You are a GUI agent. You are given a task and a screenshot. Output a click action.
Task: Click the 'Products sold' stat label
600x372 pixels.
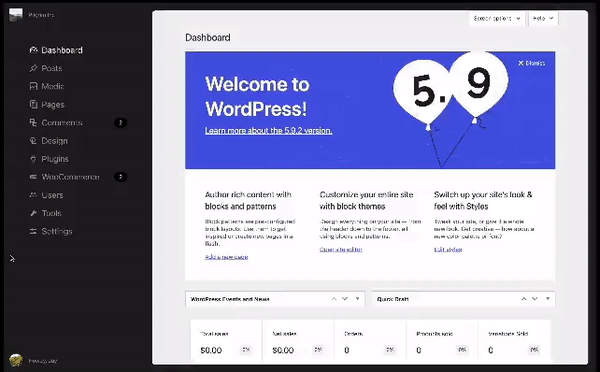tap(434, 334)
